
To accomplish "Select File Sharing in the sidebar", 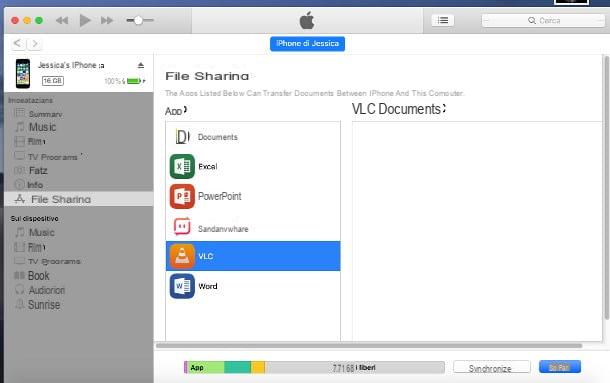I will coord(79,199).
